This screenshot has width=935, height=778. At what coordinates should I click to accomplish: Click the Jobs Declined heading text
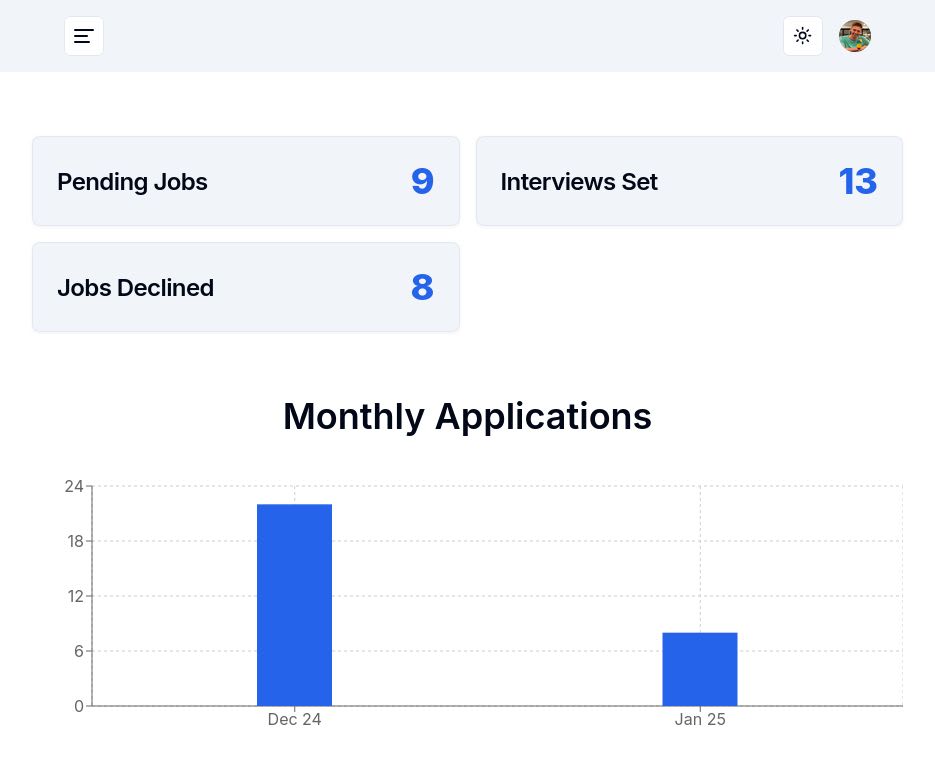click(x=135, y=288)
